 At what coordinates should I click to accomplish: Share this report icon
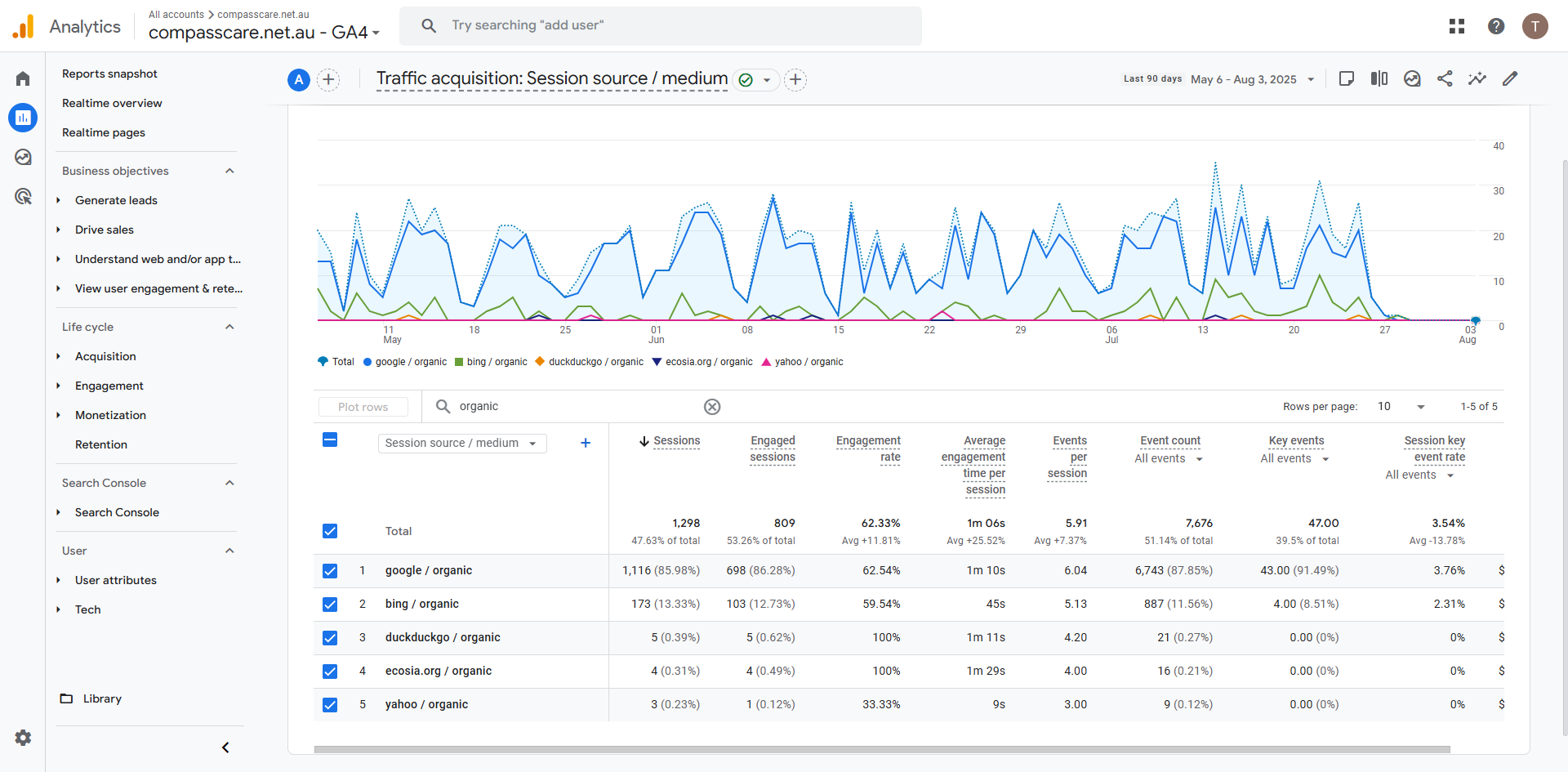pyautogui.click(x=1445, y=78)
